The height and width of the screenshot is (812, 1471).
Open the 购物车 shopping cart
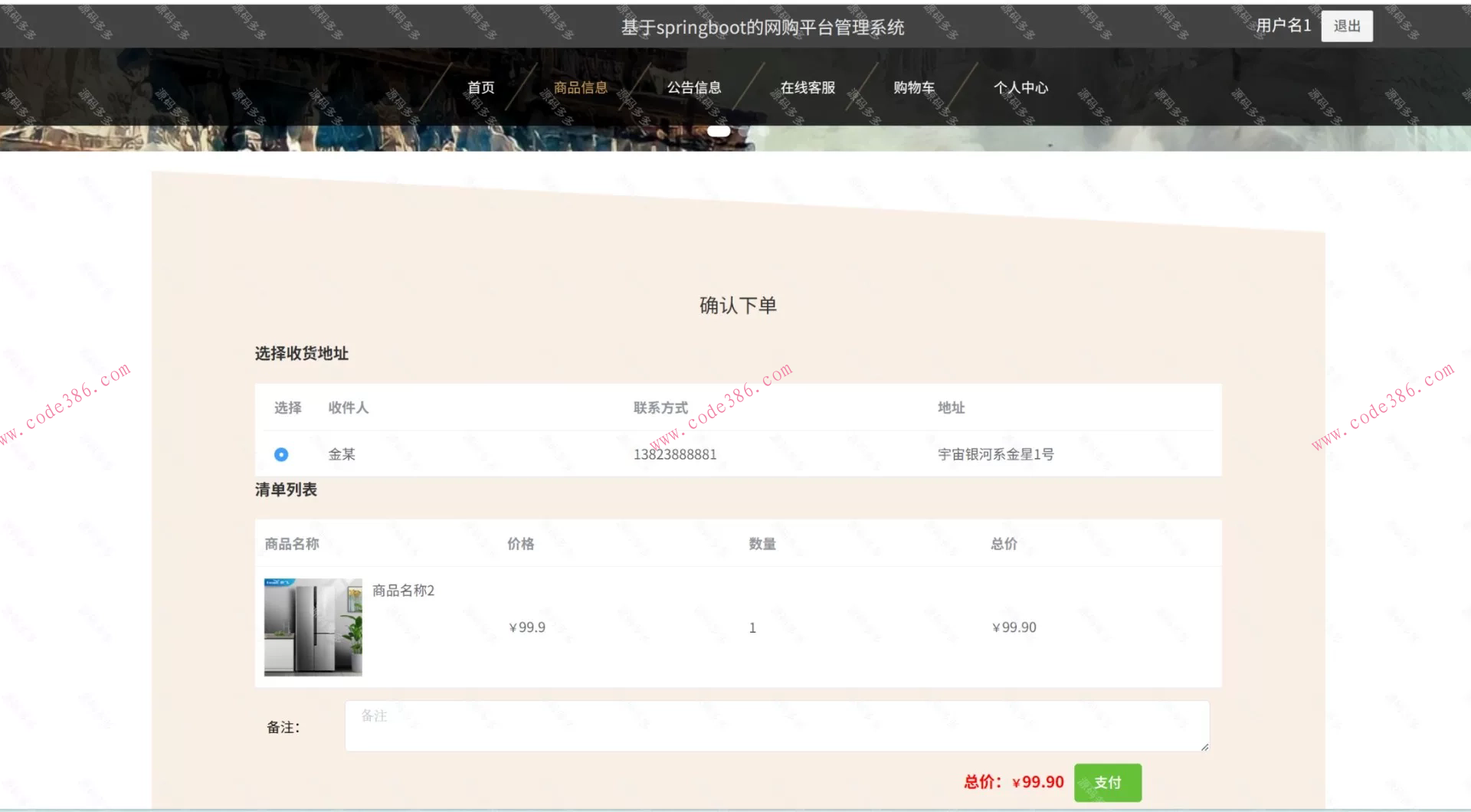coord(913,87)
